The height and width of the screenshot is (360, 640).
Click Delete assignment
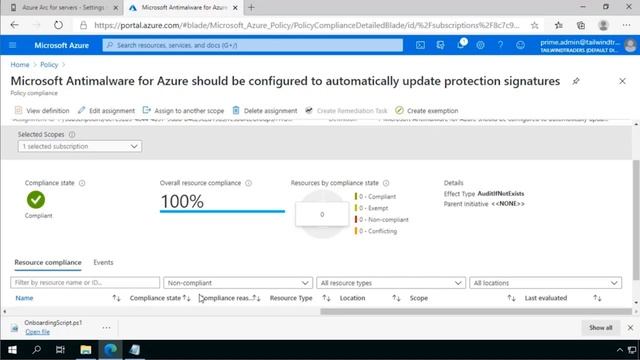(x=265, y=111)
